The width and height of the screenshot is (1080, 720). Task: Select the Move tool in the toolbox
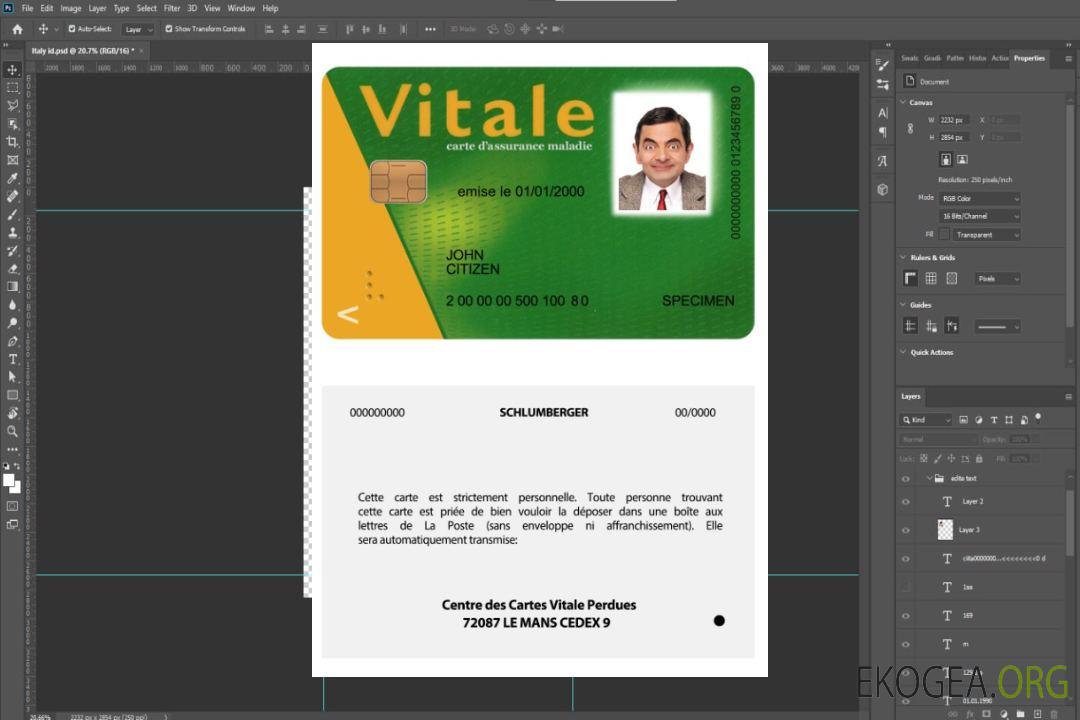tap(12, 70)
